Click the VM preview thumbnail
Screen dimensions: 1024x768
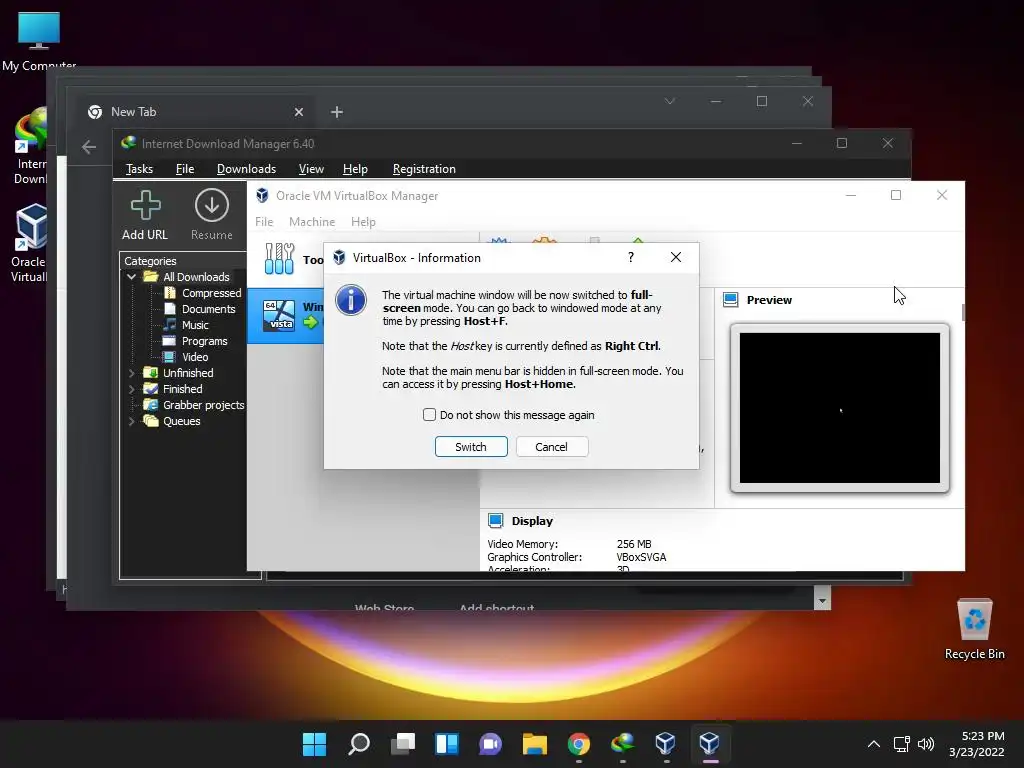pyautogui.click(x=840, y=408)
